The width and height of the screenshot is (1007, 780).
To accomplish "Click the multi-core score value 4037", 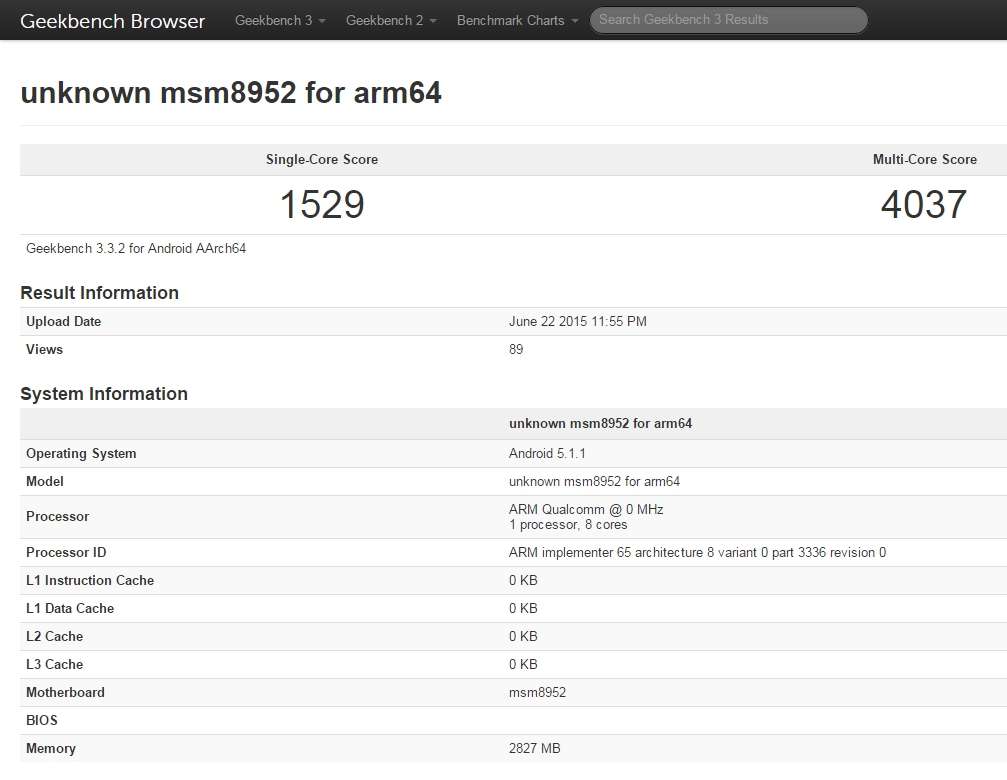I will click(924, 204).
